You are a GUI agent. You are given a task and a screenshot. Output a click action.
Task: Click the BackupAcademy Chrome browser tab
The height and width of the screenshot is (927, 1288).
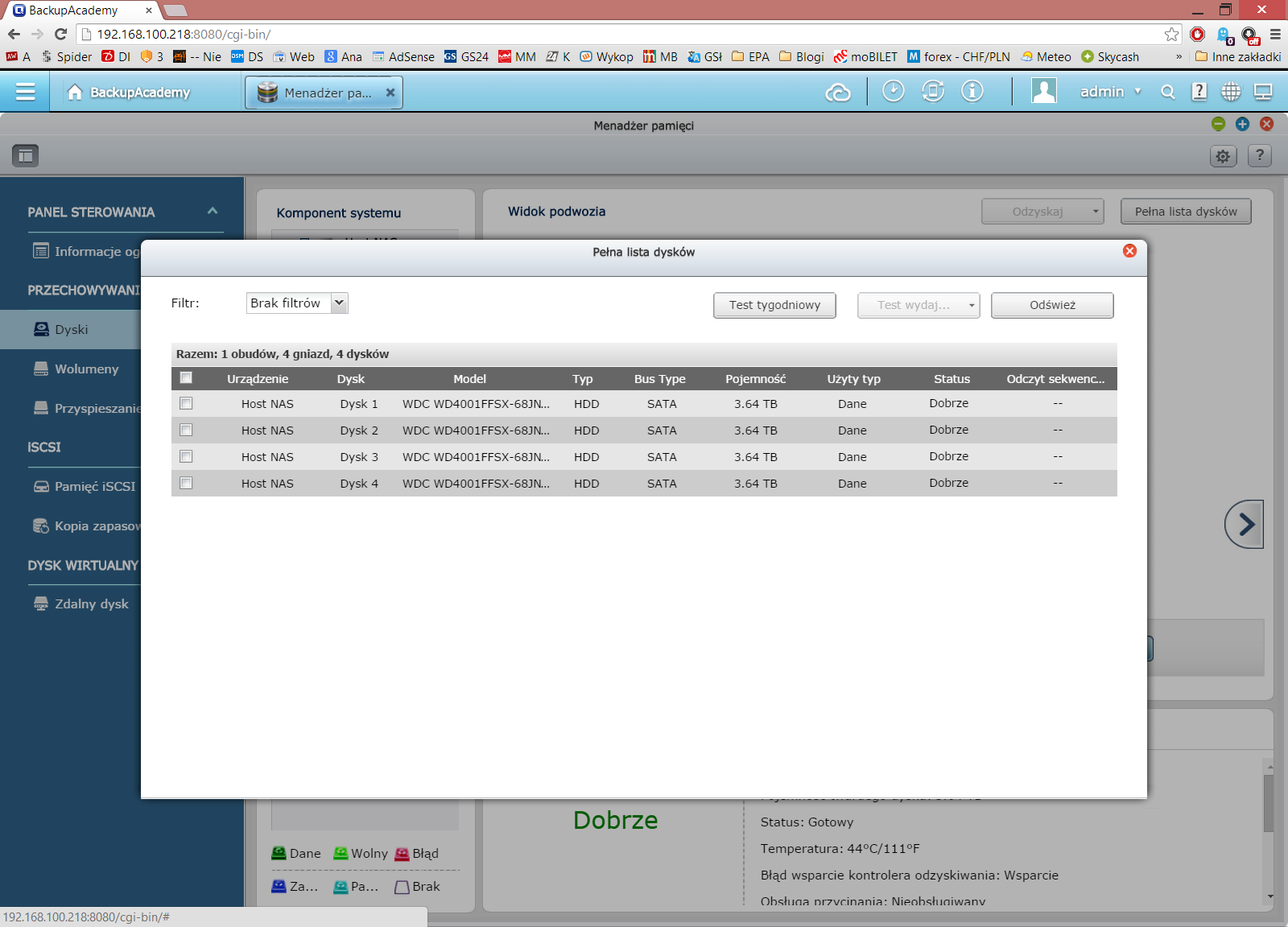click(x=81, y=10)
